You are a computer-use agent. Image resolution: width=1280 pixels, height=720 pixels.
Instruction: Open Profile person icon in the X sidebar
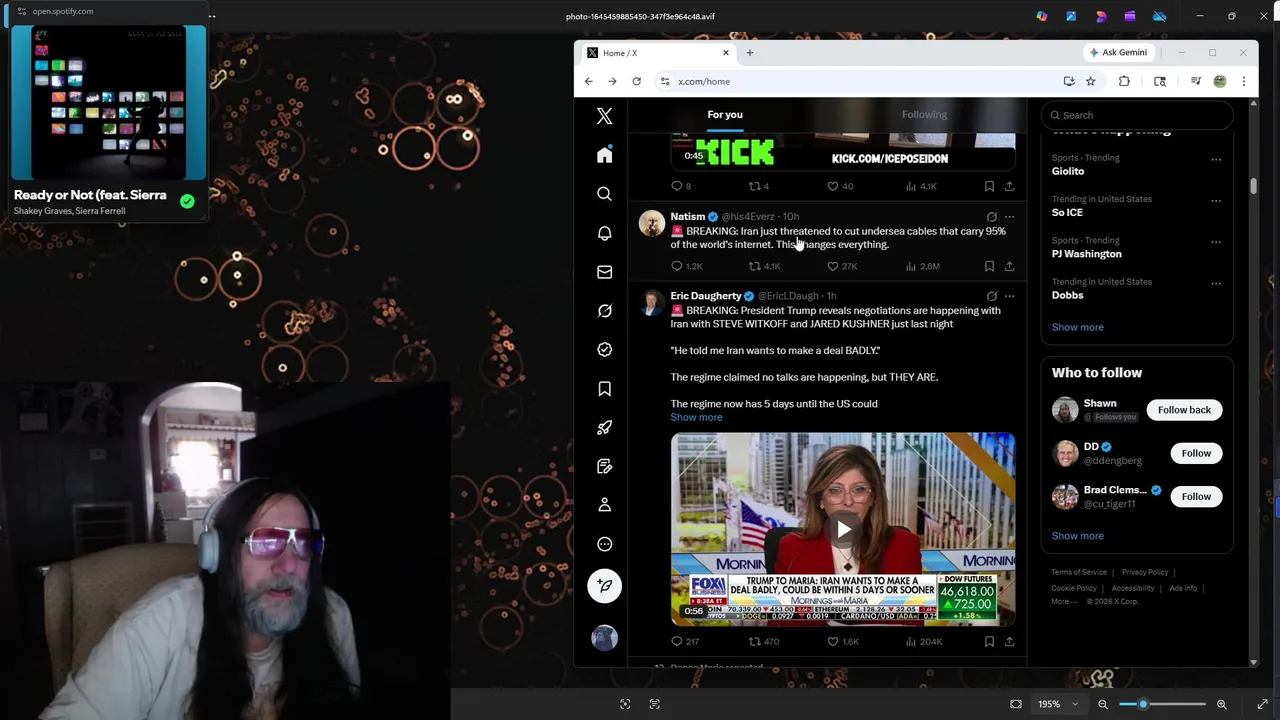coord(604,506)
